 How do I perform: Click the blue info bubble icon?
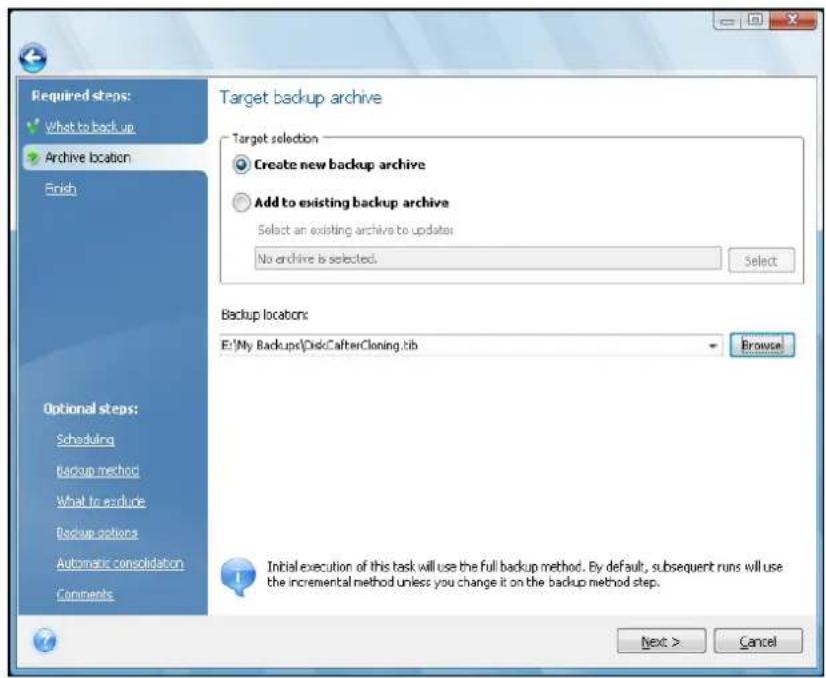[239, 577]
